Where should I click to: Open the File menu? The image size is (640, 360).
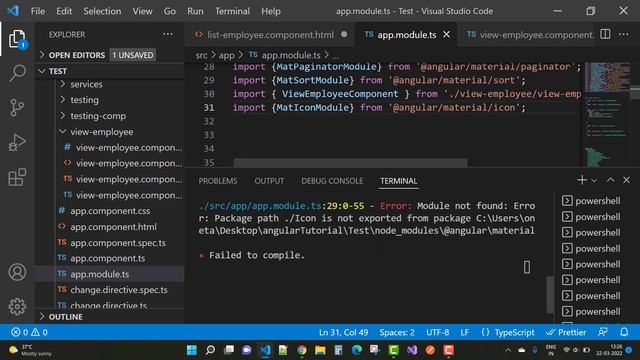tap(38, 11)
